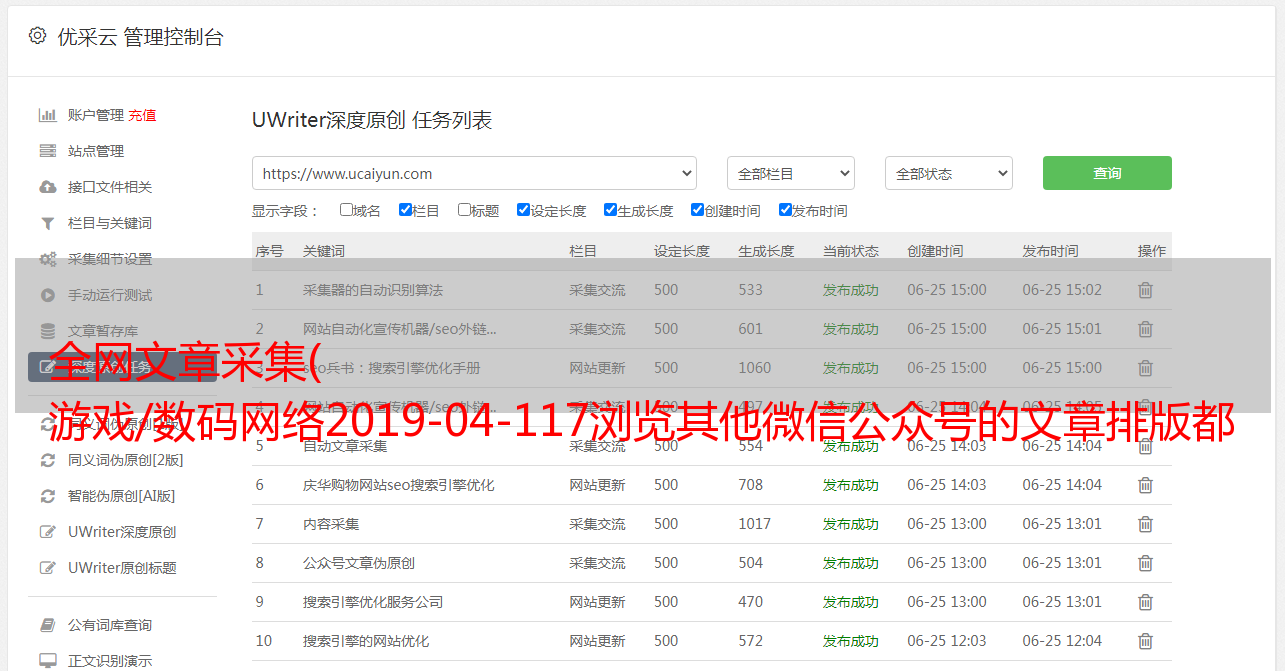The height and width of the screenshot is (671, 1285).
Task: Click the refresh icon for 智能伪原创[AI版]
Action: [47, 496]
